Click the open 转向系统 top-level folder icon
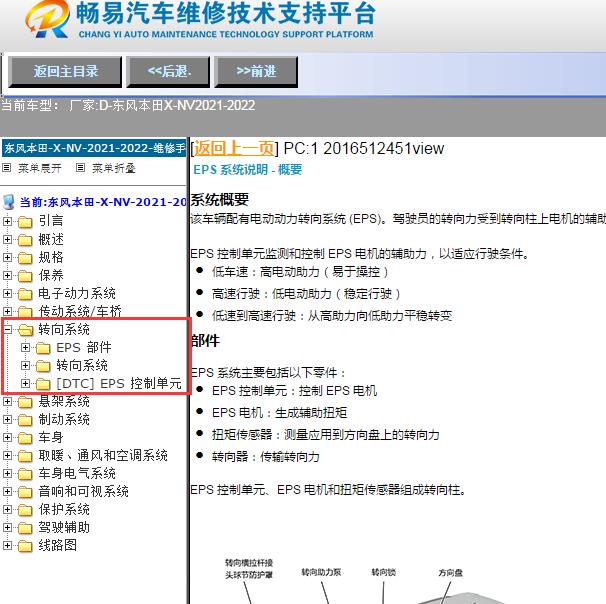The image size is (606, 604). point(26,330)
